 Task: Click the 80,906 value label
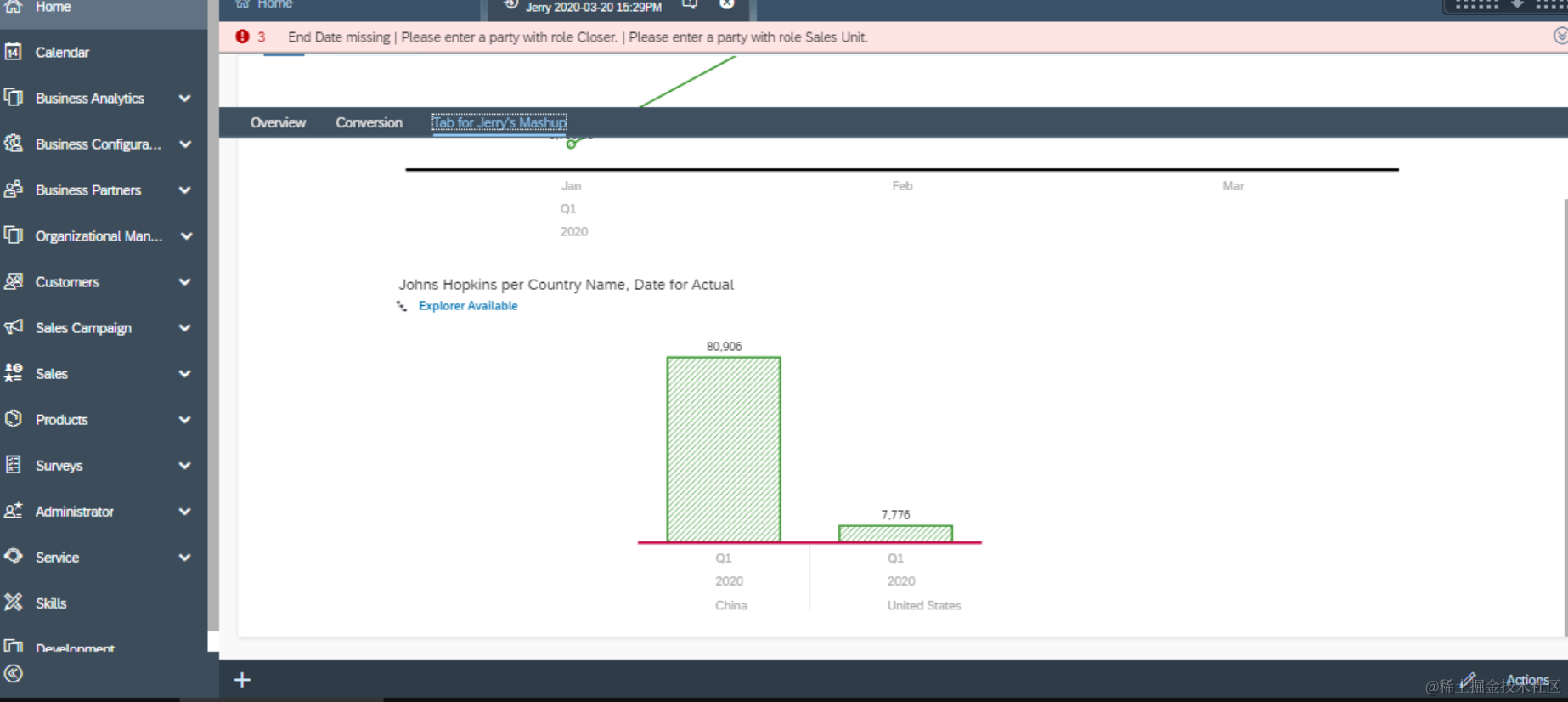pyautogui.click(x=724, y=347)
